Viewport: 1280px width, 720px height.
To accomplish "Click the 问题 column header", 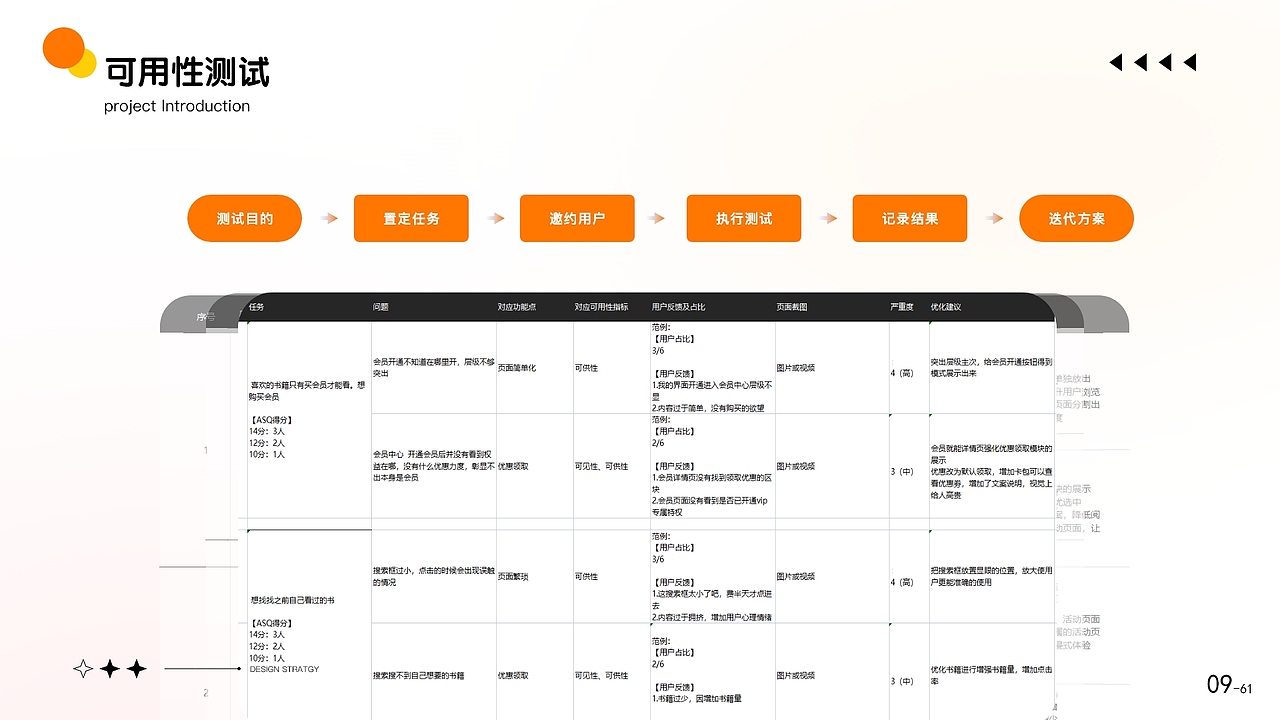I will 381,307.
